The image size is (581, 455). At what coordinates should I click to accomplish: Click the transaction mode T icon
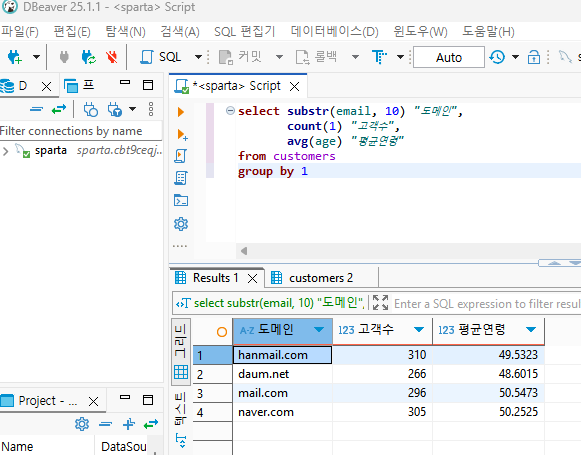click(x=379, y=57)
